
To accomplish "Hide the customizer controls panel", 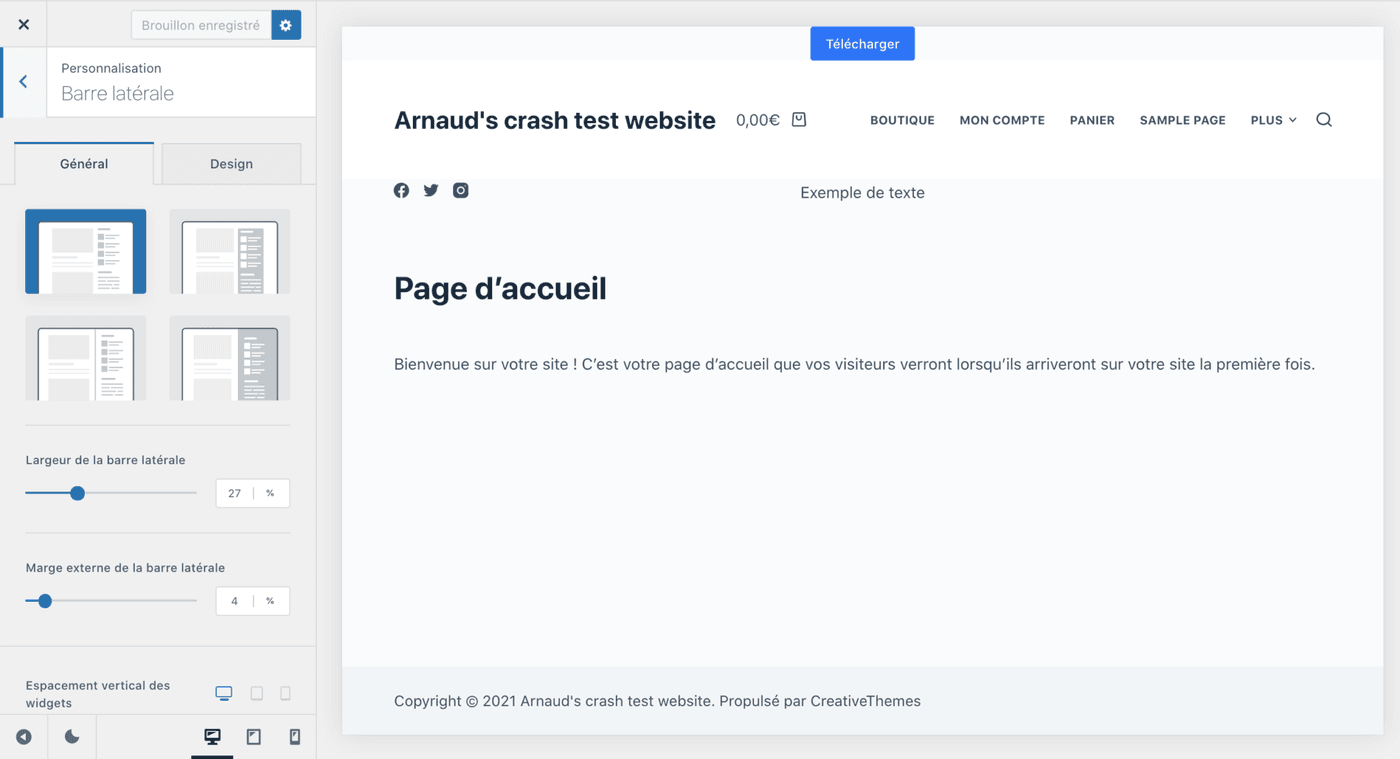I will pyautogui.click(x=24, y=737).
